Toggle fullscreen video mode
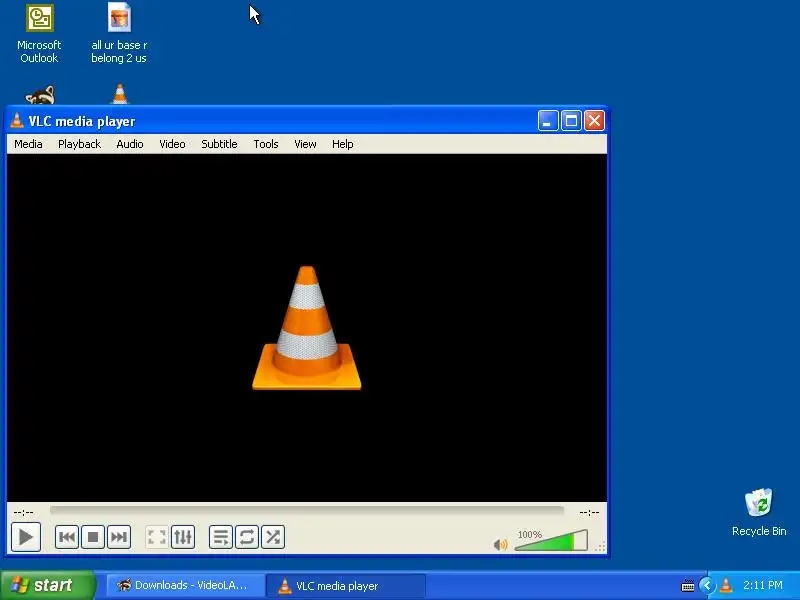This screenshot has height=600, width=800. [157, 537]
